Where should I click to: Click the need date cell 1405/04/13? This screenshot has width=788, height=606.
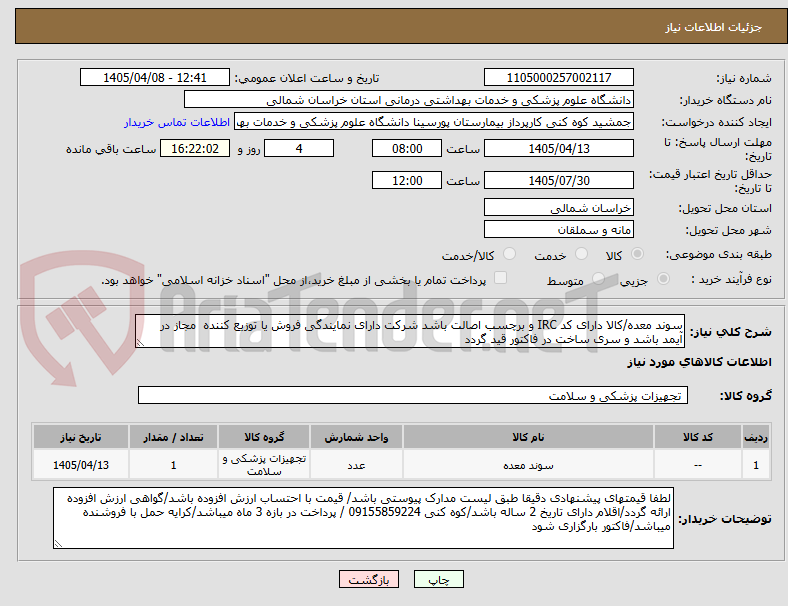point(81,465)
